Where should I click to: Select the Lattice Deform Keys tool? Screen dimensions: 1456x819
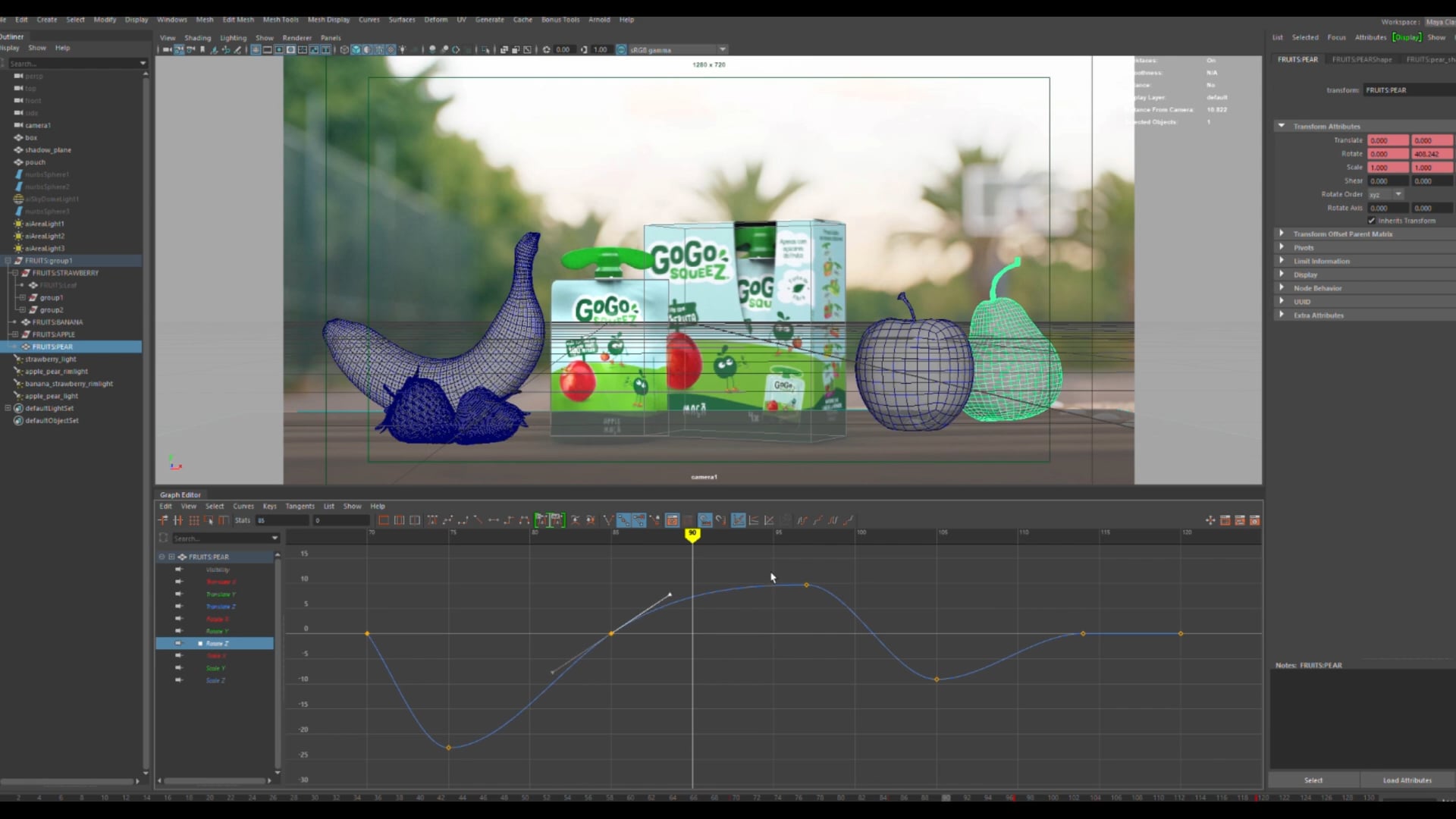193,520
